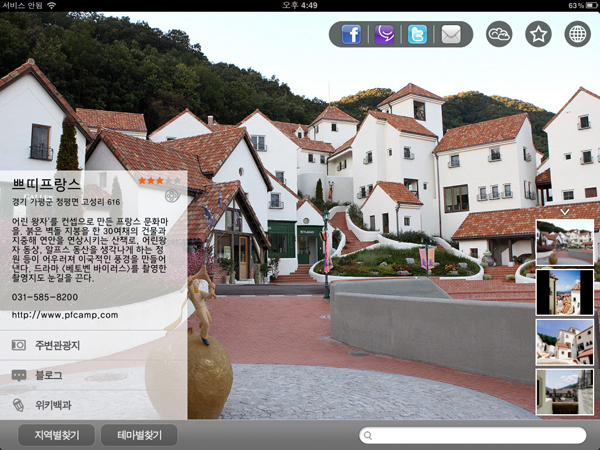Viewport: 600px width, 450px height.
Task: Collapse the photo thumbnail strip chevron
Action: tap(565, 211)
